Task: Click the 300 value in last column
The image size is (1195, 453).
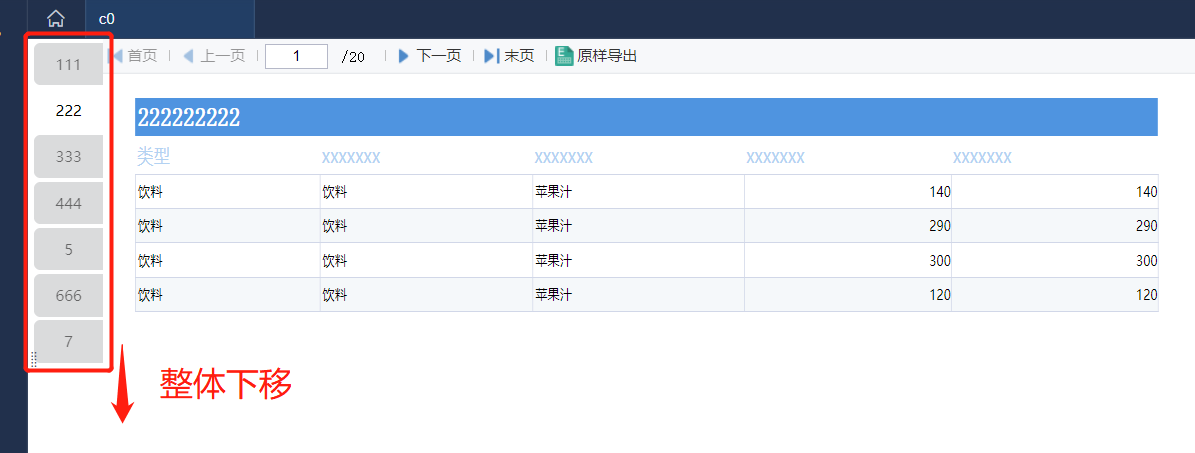Action: pos(1146,261)
